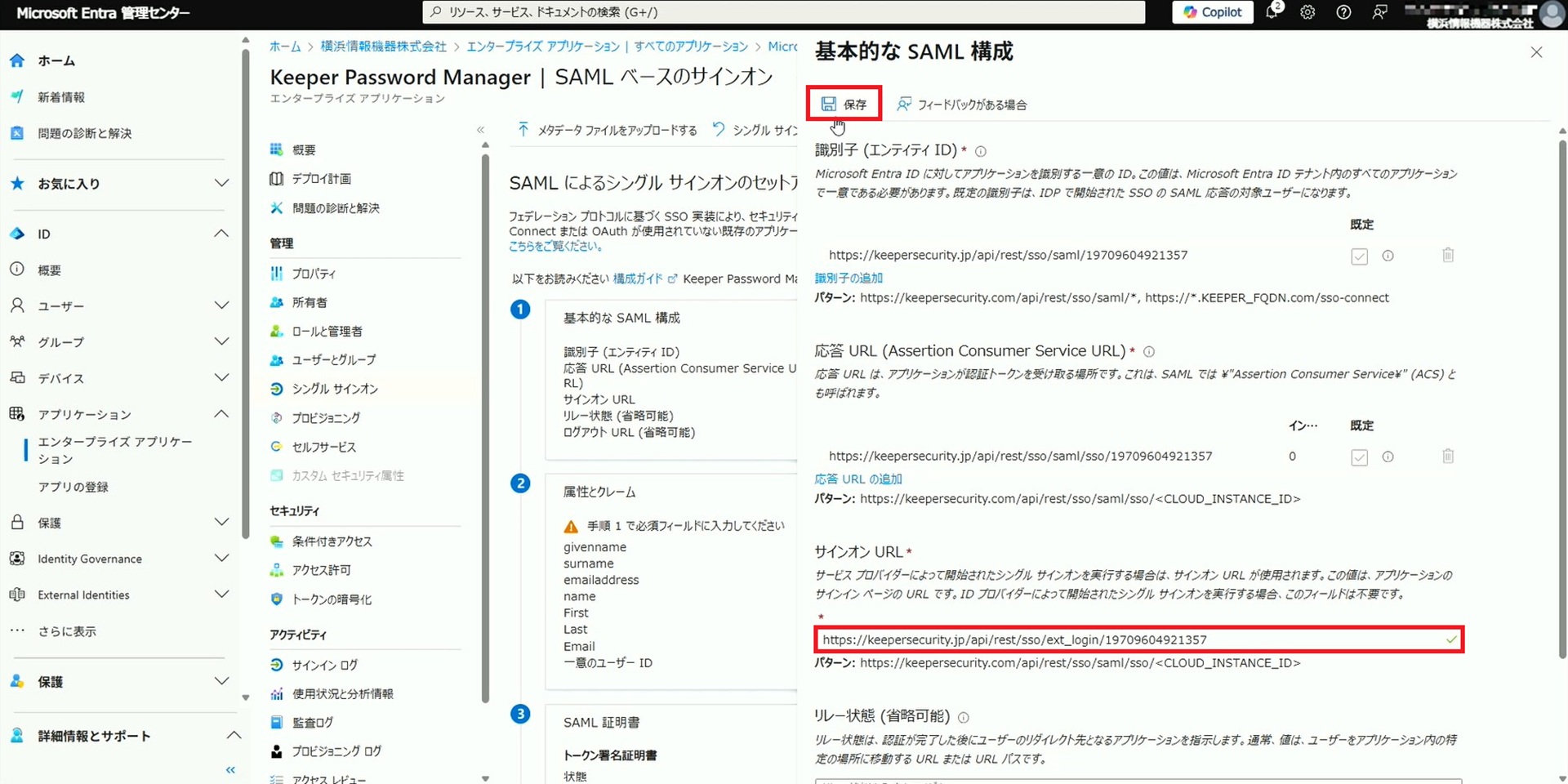Toggle default checkbox for reply URL
Screen dimensions: 1568x784
[1359, 457]
